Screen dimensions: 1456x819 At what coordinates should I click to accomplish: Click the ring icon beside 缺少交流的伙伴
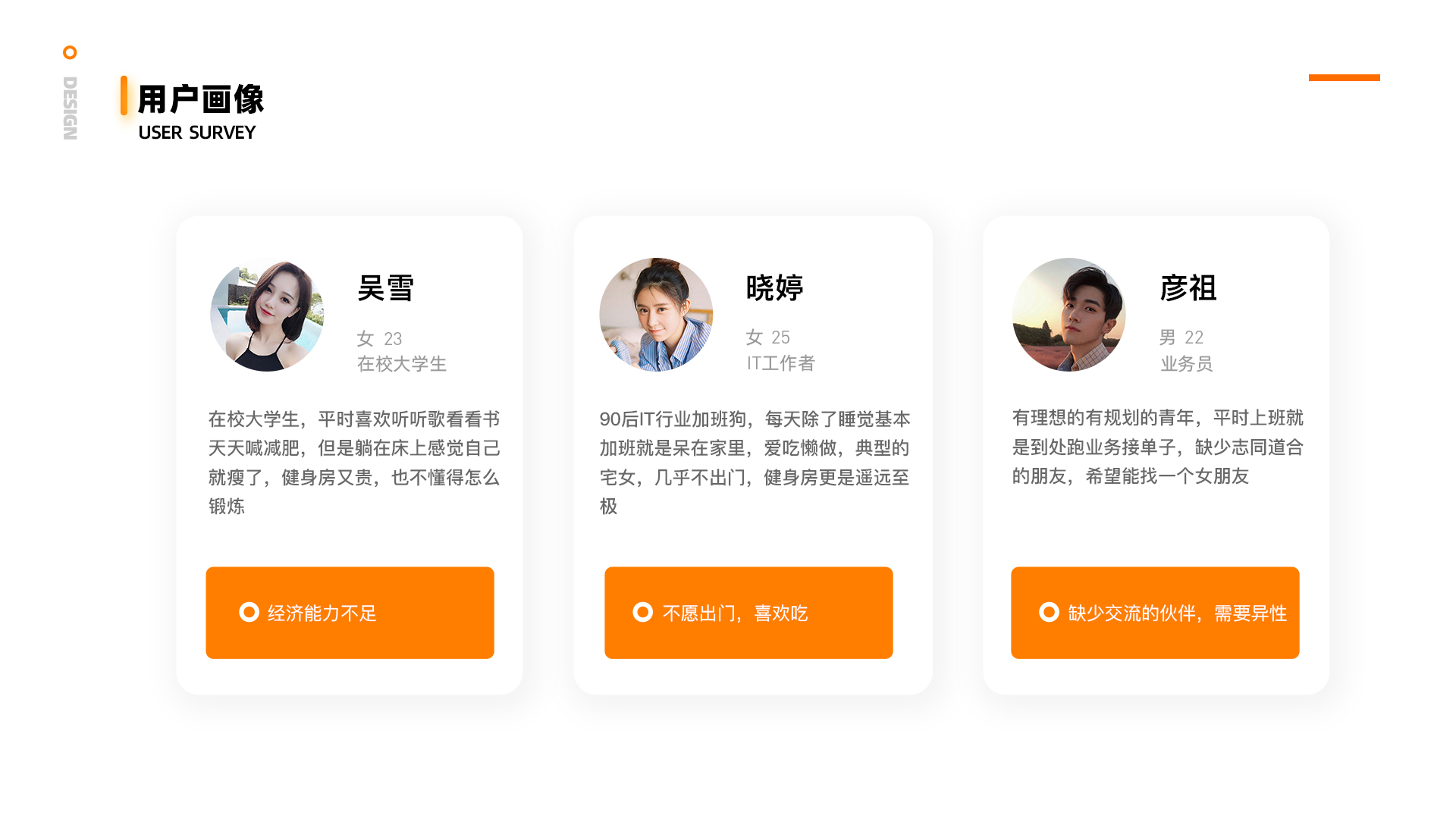tap(1049, 612)
